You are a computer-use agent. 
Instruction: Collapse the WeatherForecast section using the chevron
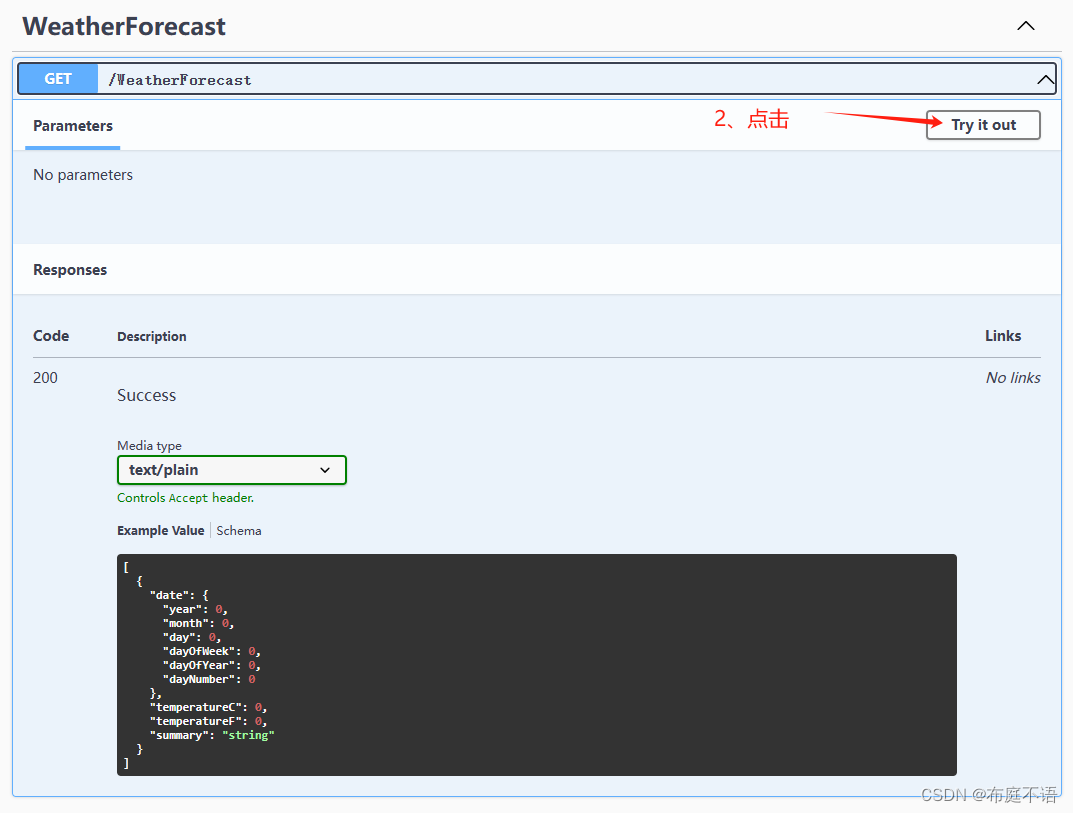pyautogui.click(x=1025, y=26)
